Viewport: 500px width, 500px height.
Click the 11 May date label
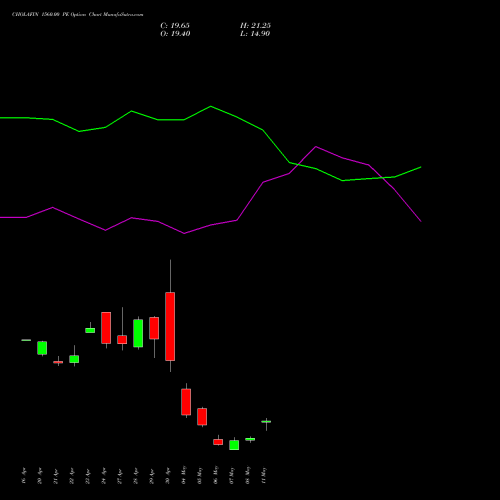(264, 475)
